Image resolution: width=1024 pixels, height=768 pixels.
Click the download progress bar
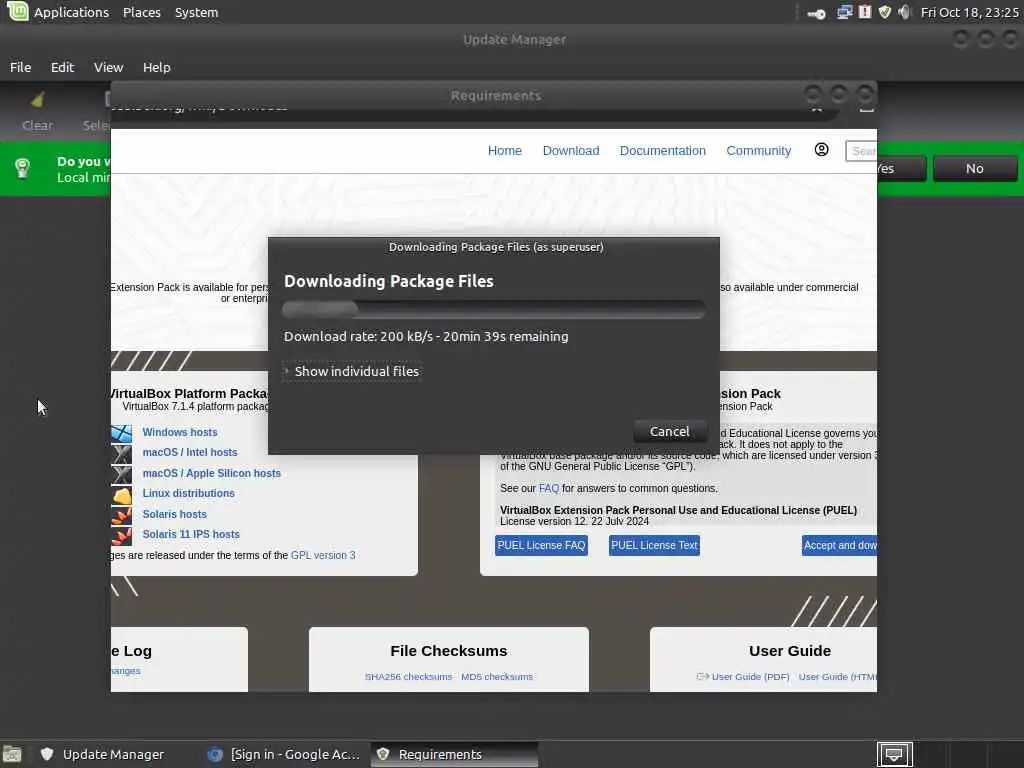pyautogui.click(x=494, y=309)
